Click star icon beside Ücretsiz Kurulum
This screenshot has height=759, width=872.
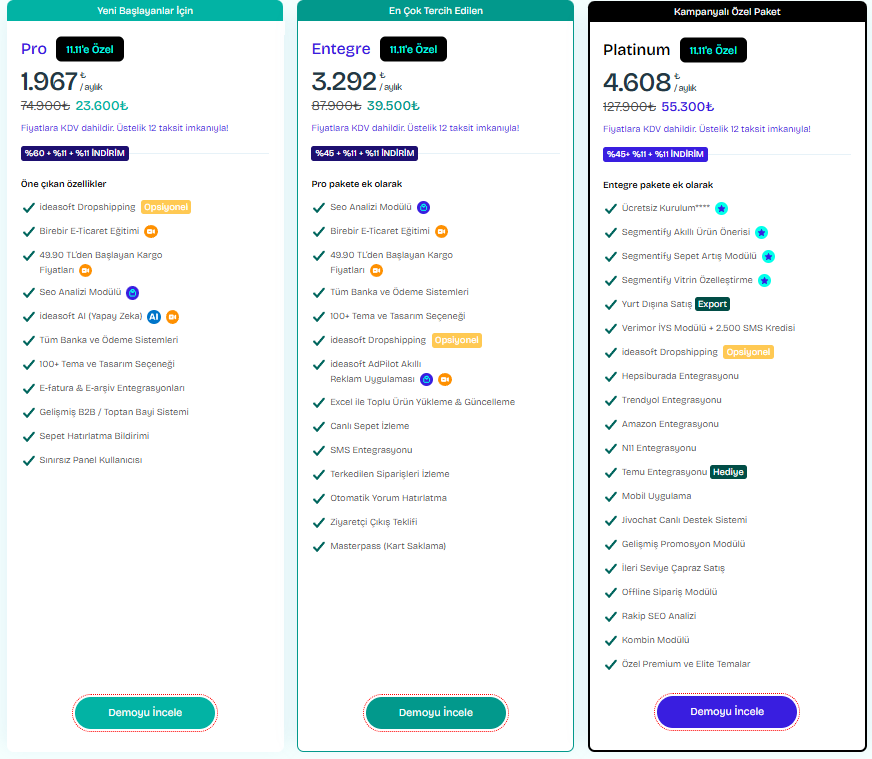point(721,208)
